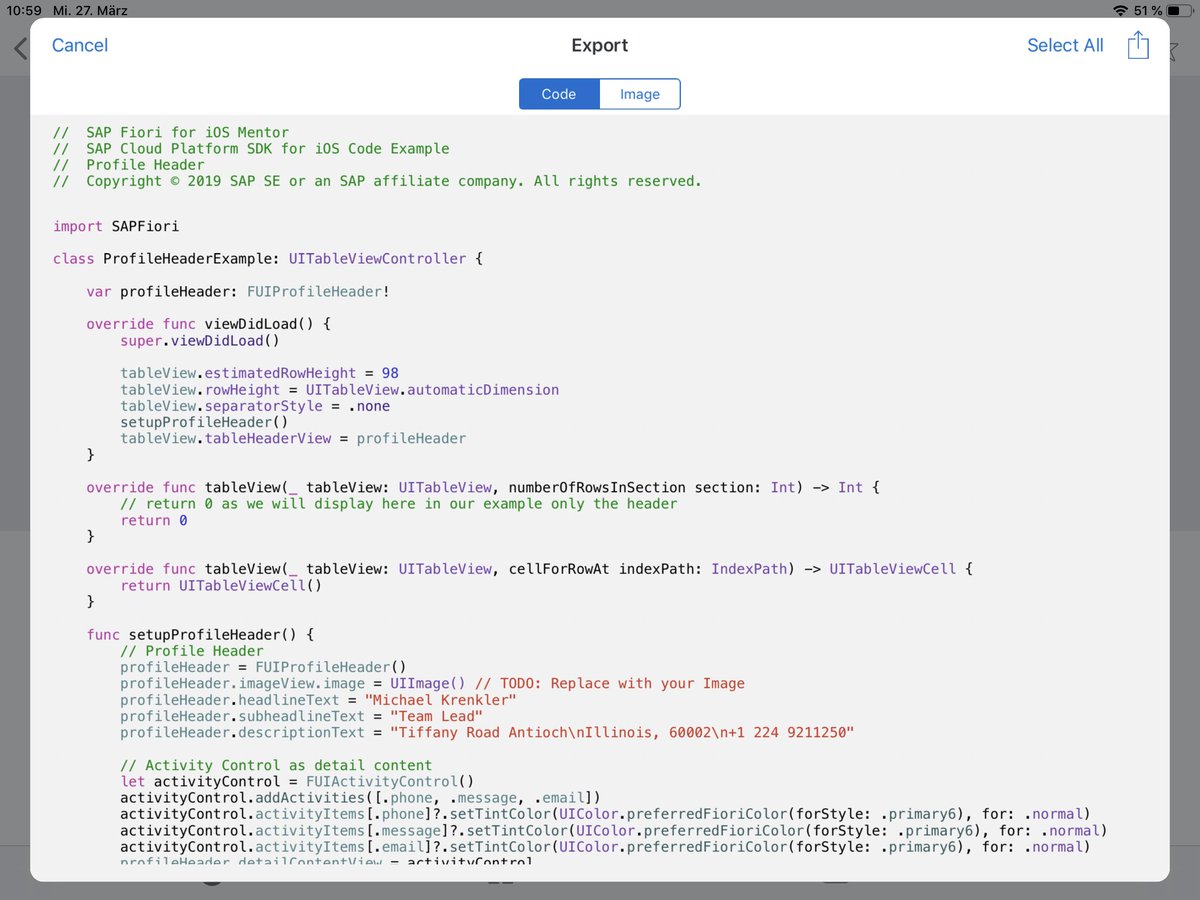Tap the share icon in Export header
The height and width of the screenshot is (900, 1200).
[x=1138, y=45]
